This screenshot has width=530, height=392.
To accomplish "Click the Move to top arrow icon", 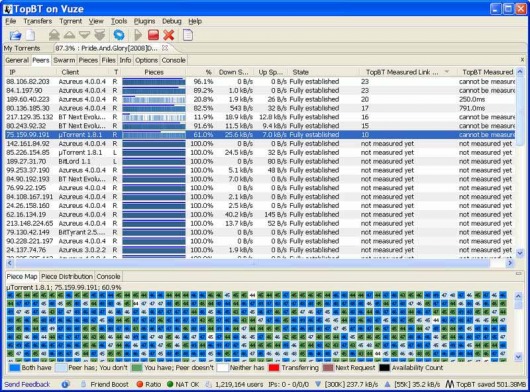I will coord(54,35).
